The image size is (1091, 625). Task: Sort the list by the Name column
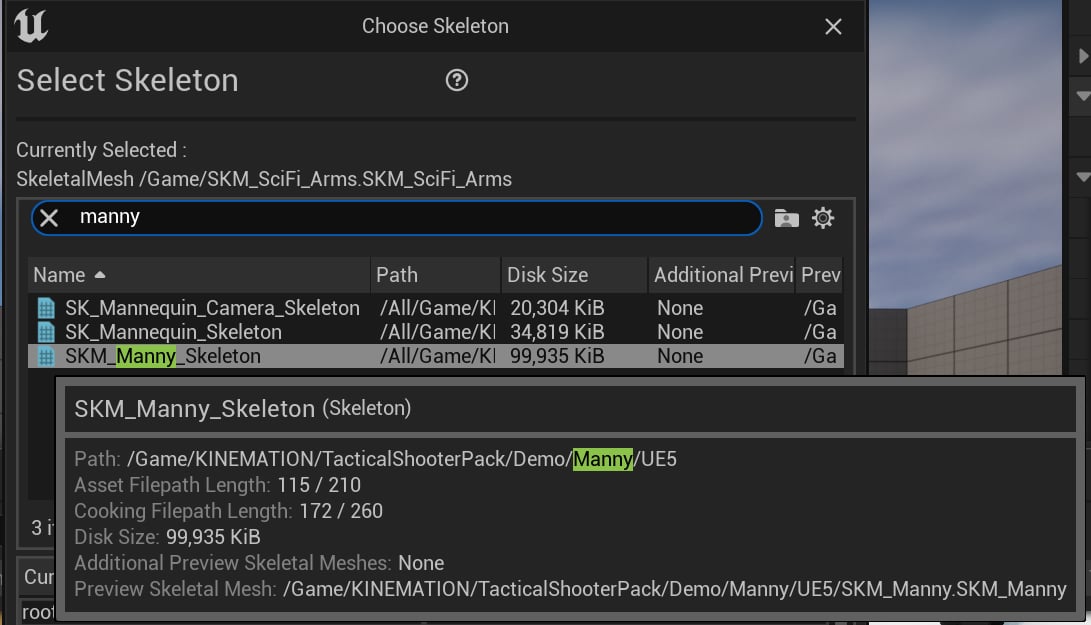coord(199,275)
